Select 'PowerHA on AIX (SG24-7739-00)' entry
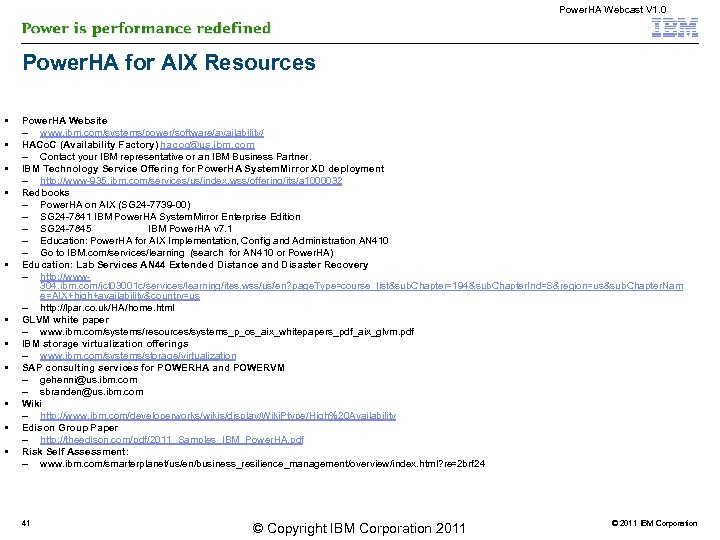This screenshot has height=540, width=720. (115, 205)
